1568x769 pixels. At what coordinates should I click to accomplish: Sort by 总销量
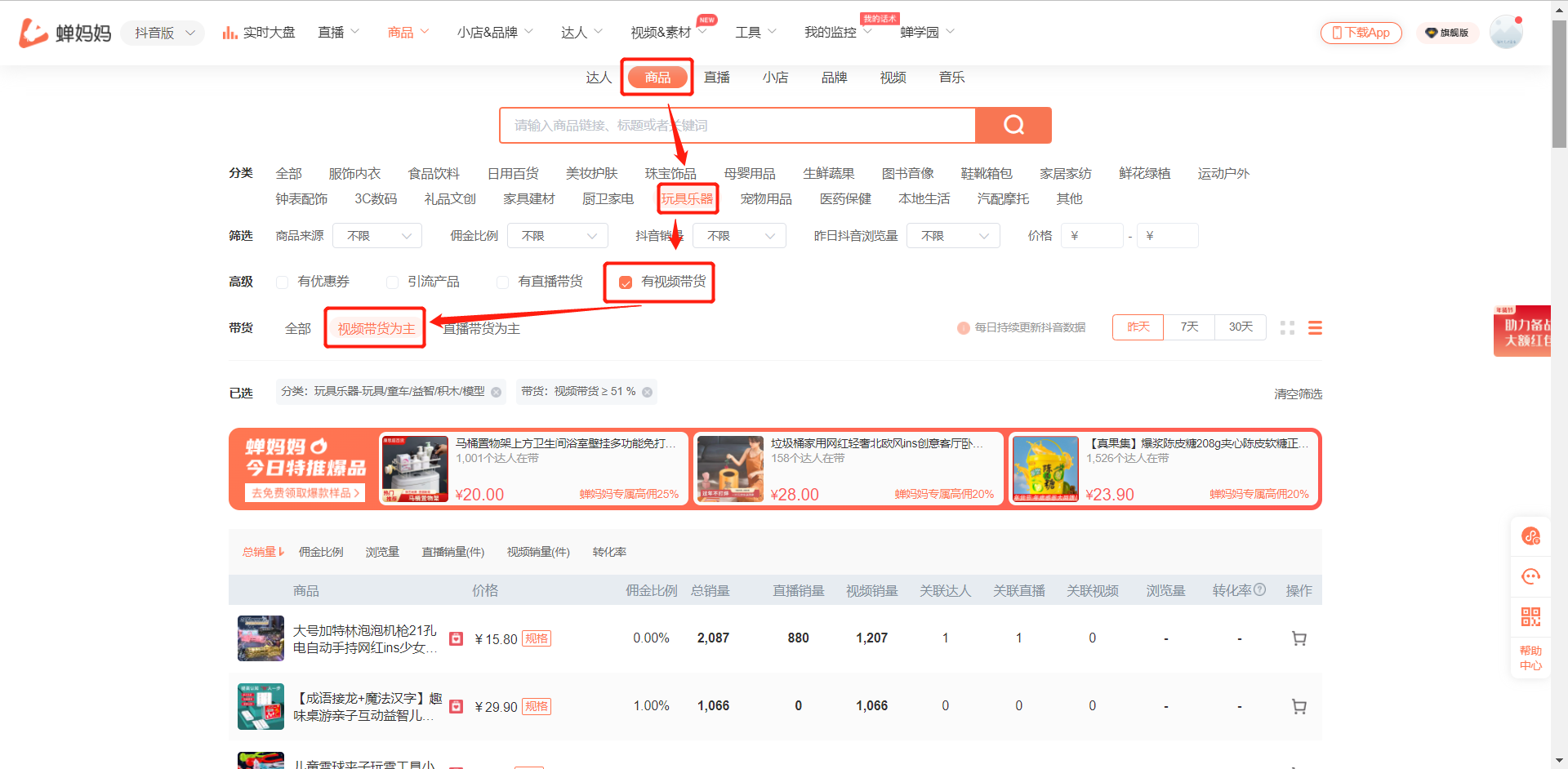tap(263, 552)
